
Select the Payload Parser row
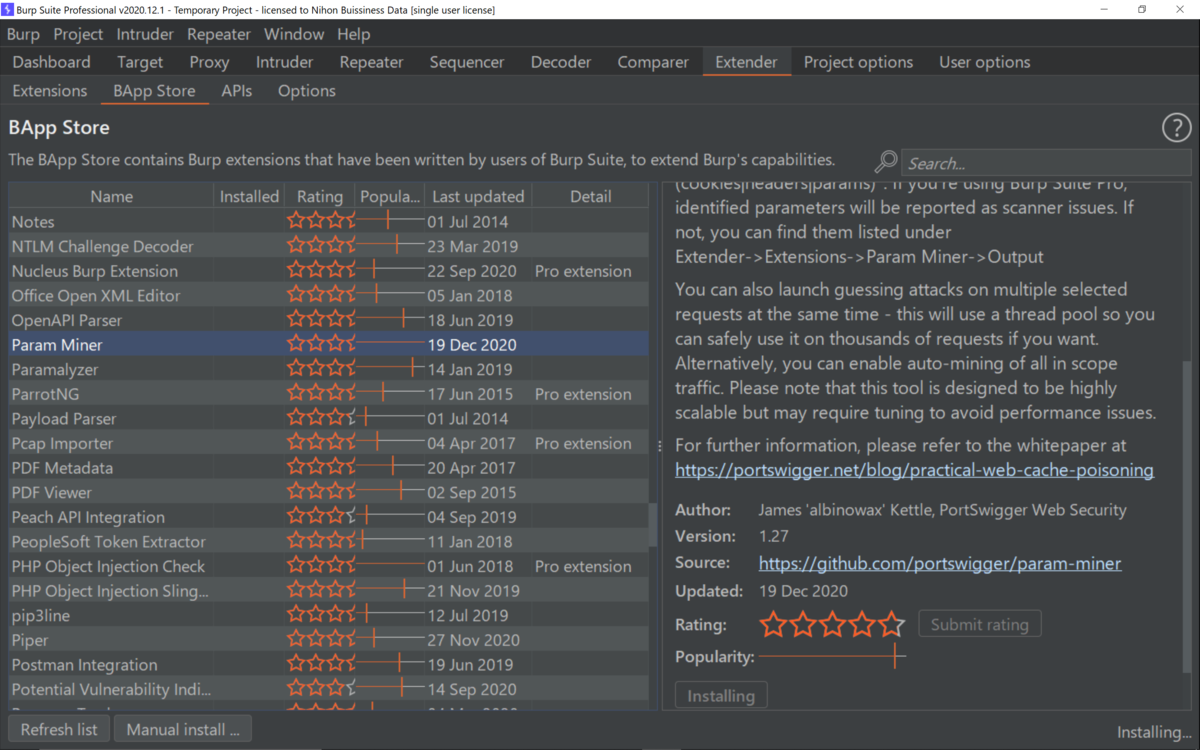click(328, 419)
